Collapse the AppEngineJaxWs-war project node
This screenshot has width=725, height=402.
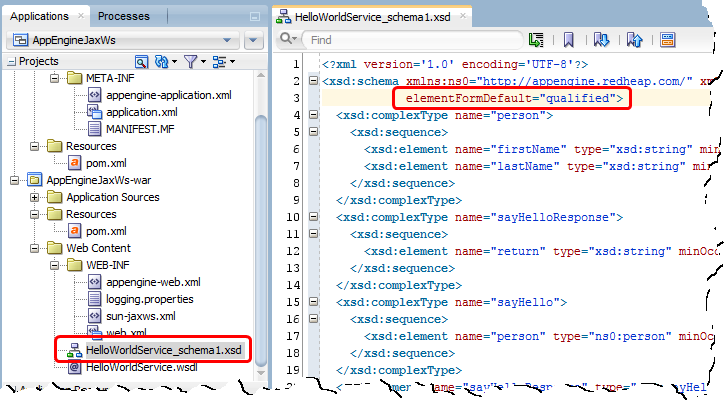(14, 180)
